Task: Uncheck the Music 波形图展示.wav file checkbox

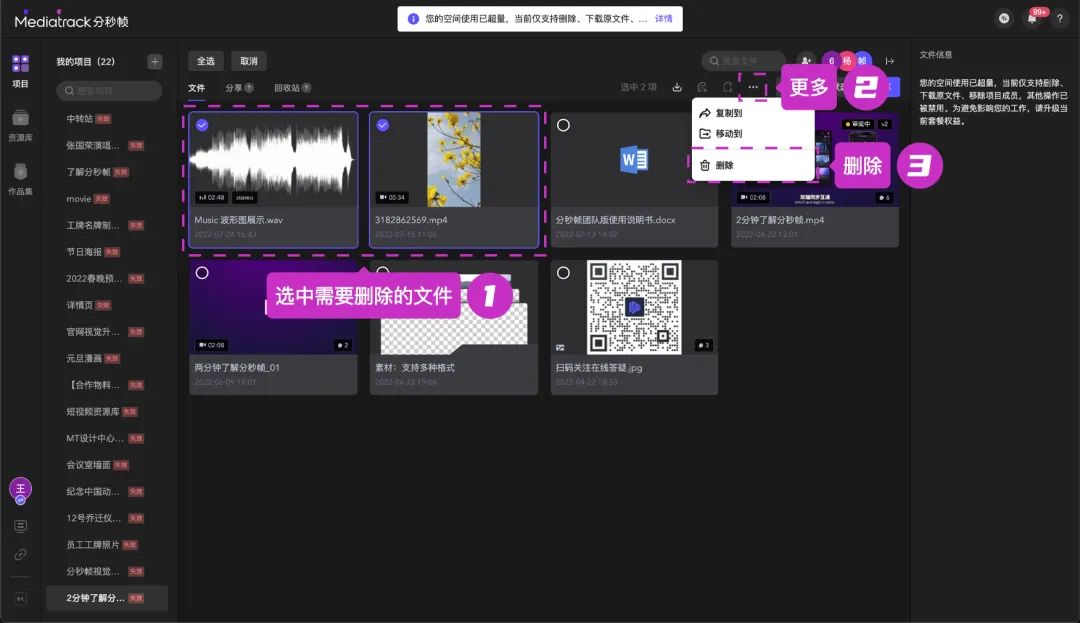Action: click(202, 125)
